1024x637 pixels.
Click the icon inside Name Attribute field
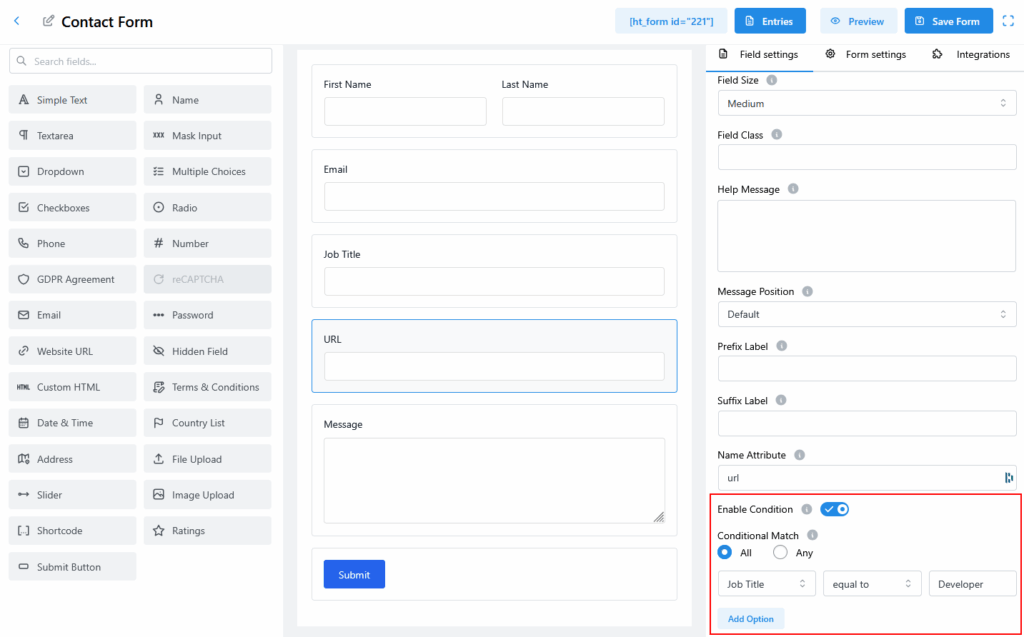coord(1008,478)
